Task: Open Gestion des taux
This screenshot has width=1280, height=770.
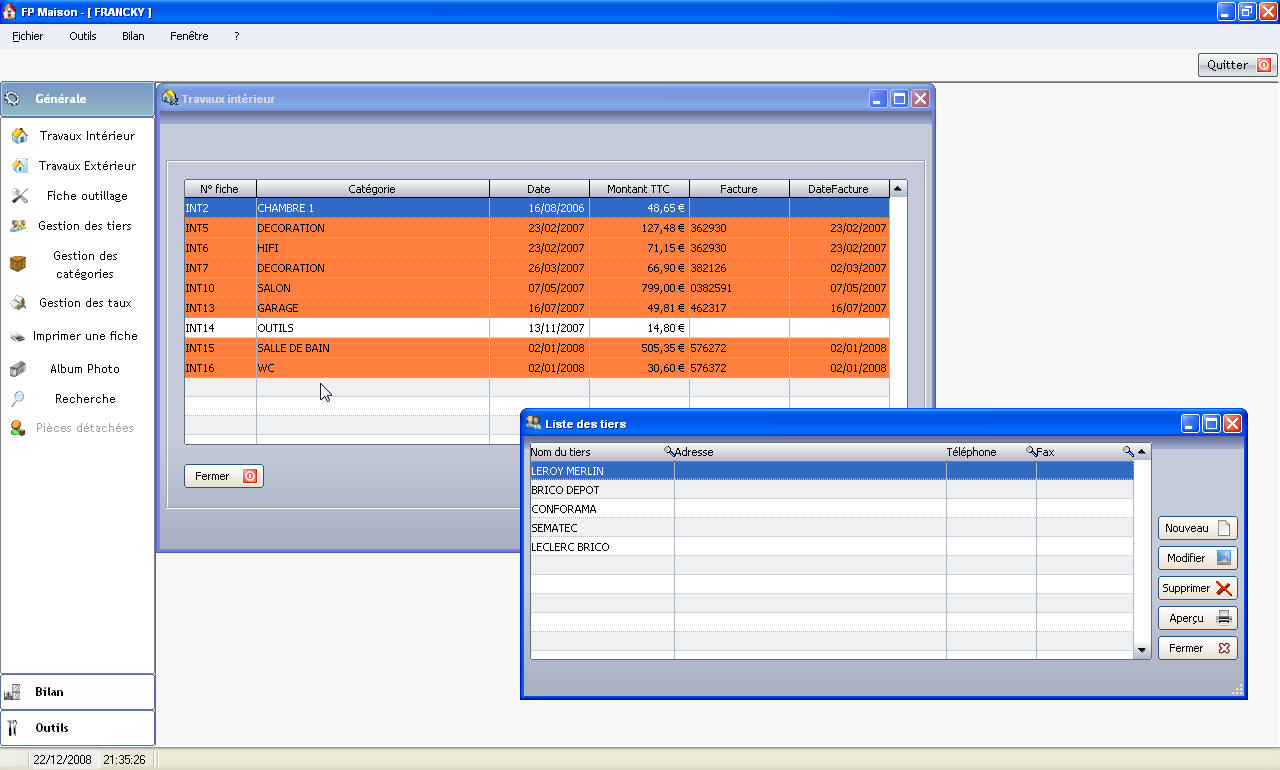Action: click(85, 303)
